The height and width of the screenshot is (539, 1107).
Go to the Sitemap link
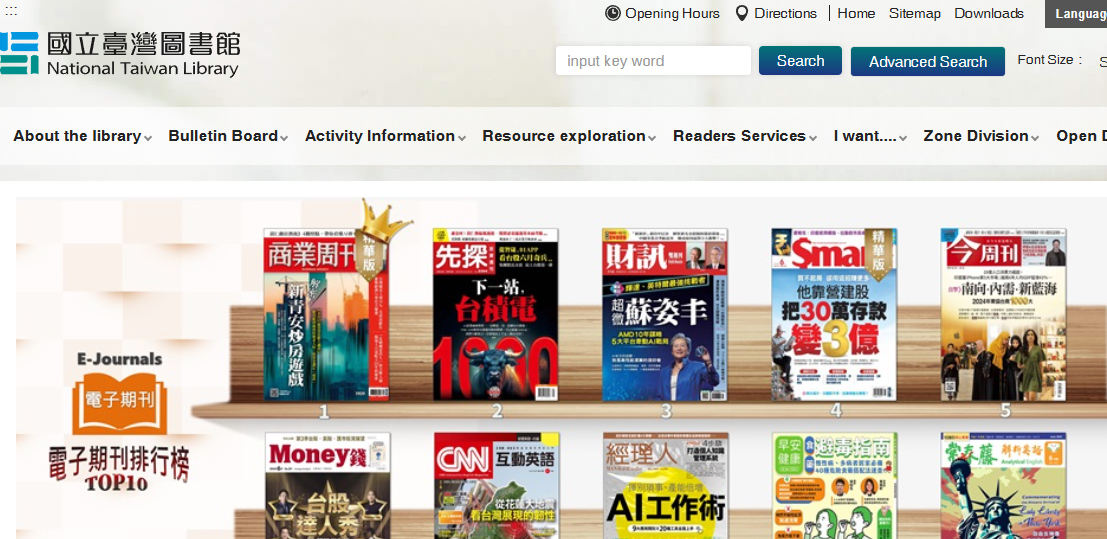pos(914,13)
